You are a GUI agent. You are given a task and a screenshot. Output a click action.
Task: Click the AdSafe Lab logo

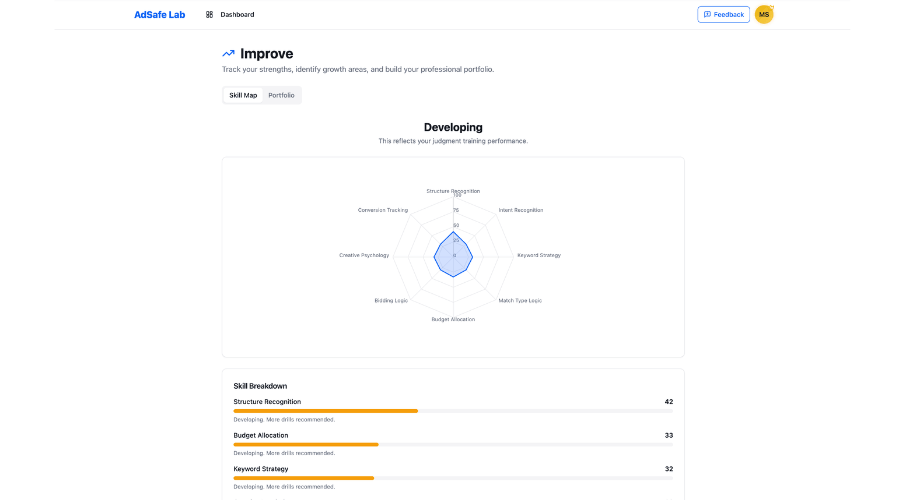coord(160,15)
